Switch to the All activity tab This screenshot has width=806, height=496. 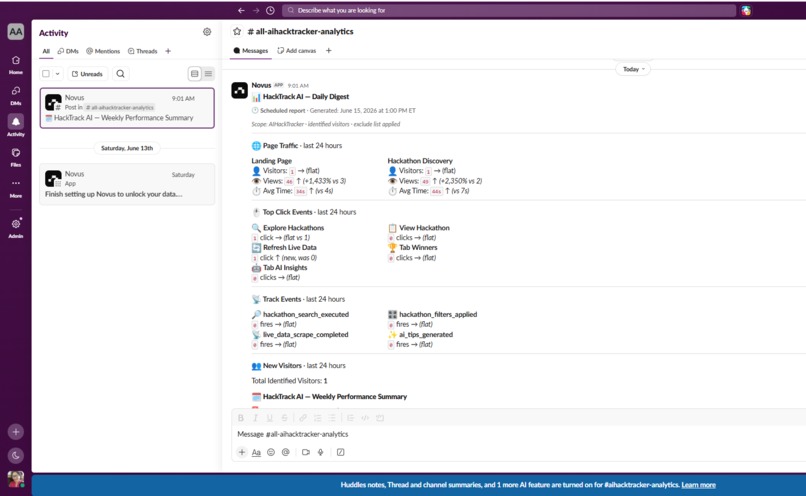46,51
